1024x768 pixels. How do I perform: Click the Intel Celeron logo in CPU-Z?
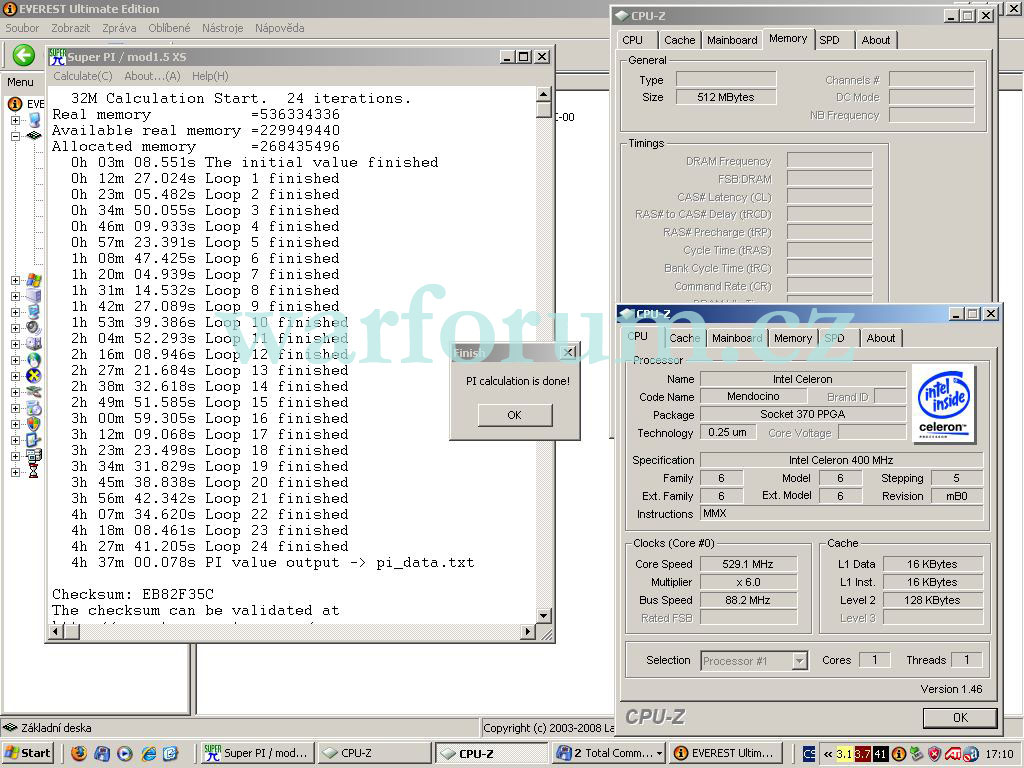click(x=944, y=404)
